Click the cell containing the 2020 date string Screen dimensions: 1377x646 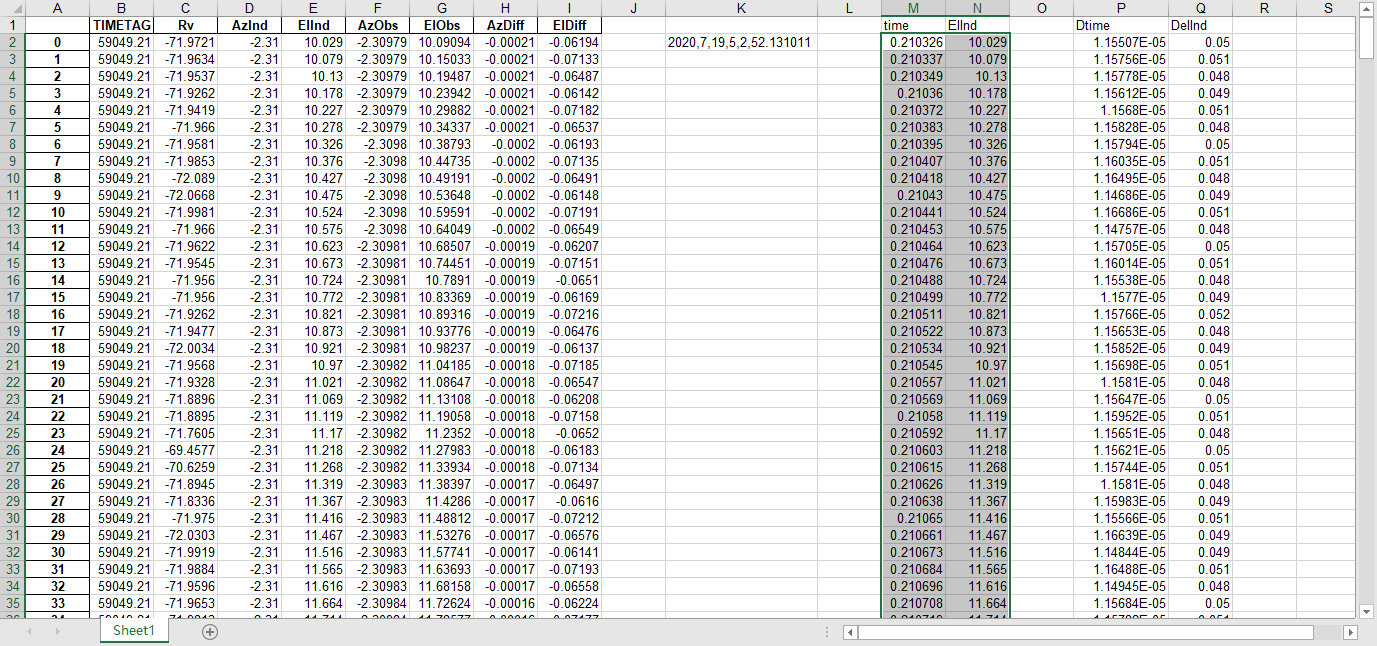741,41
